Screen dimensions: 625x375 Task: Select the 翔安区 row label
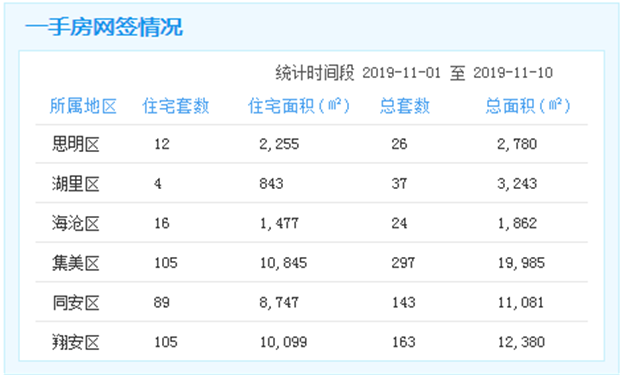point(75,342)
